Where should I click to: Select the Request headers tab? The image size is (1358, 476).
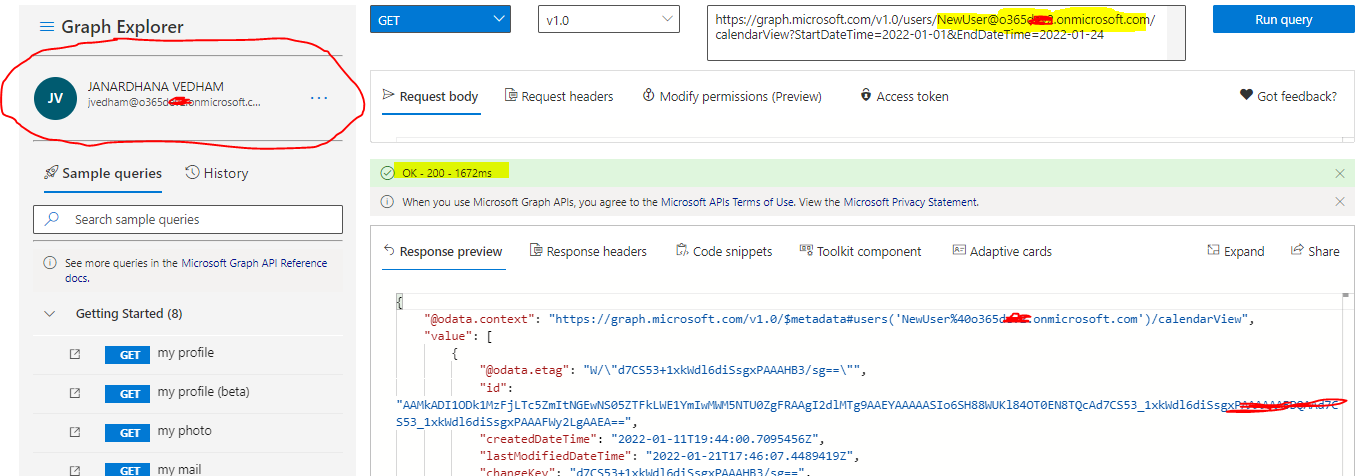tap(559, 96)
